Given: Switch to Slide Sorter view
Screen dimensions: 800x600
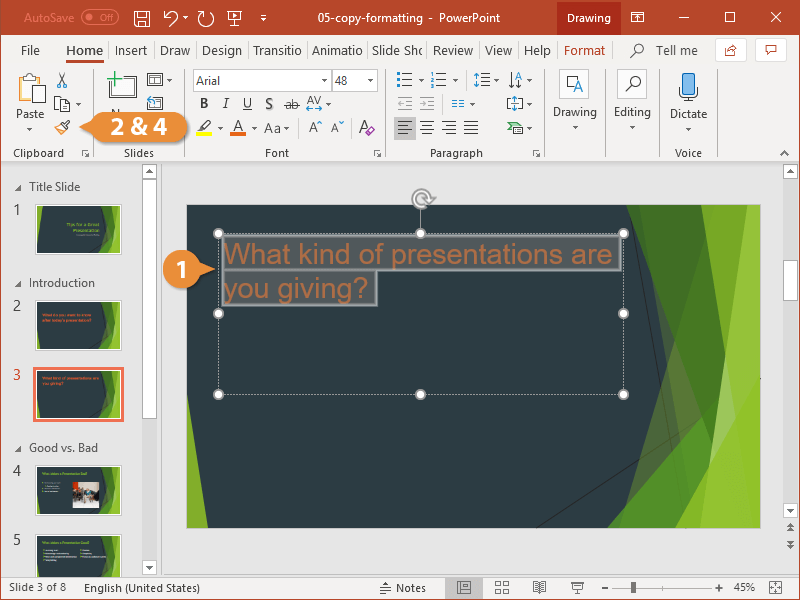Looking at the screenshot, I should point(502,588).
